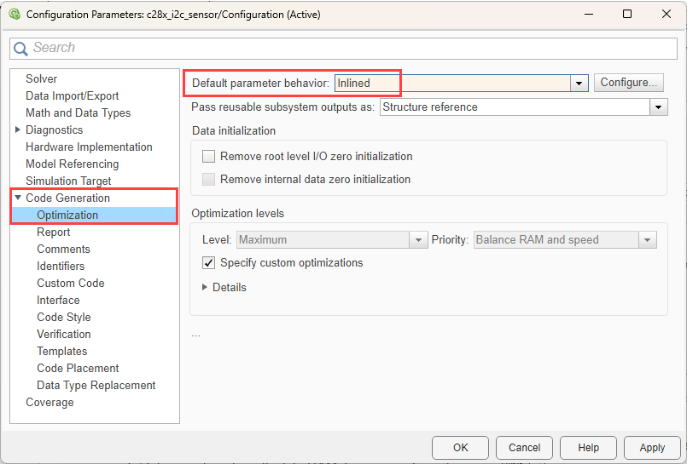The height and width of the screenshot is (465, 688).
Task: Go to Data Type Replacement pane
Action: point(96,385)
